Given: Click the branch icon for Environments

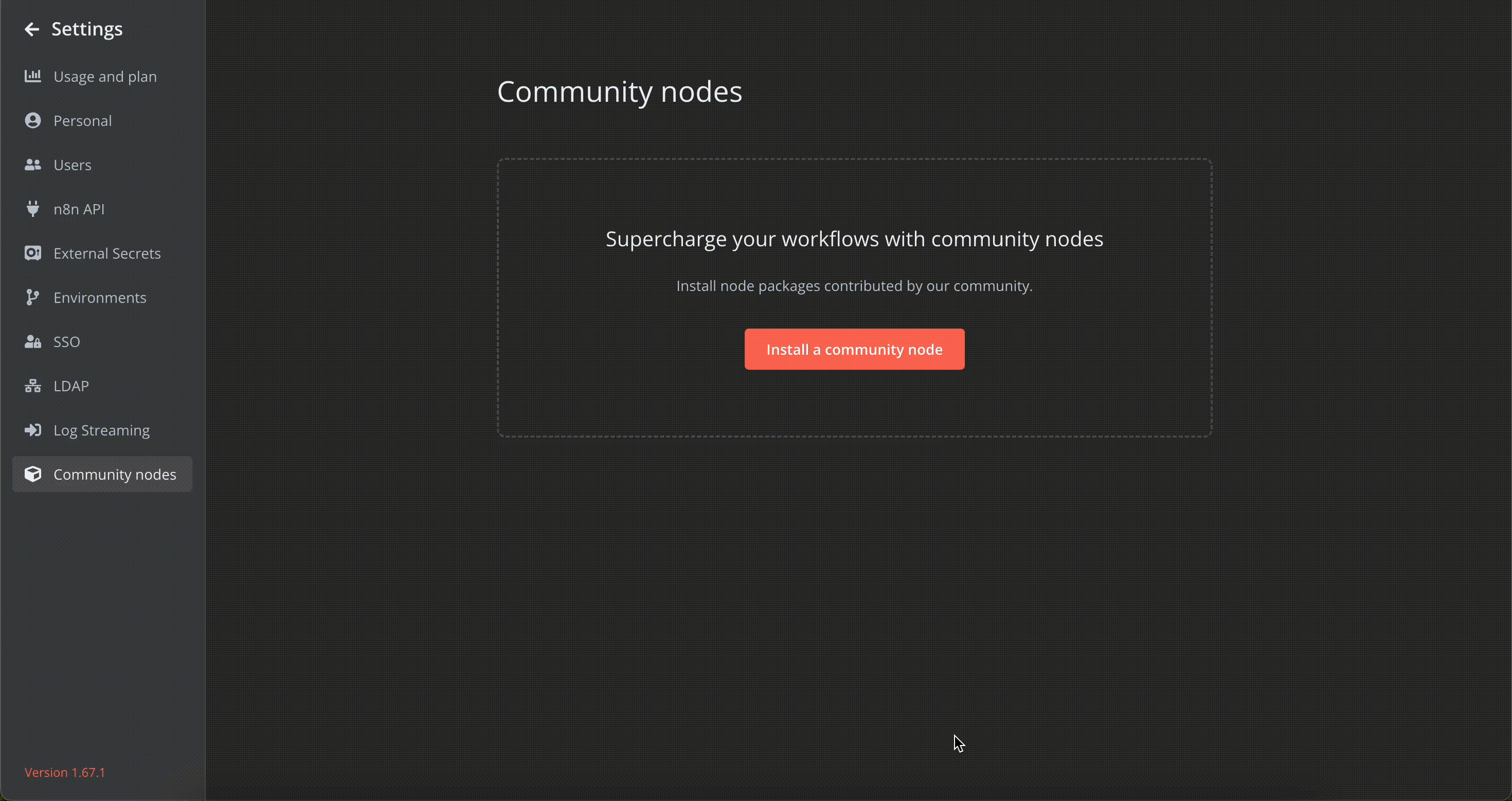Looking at the screenshot, I should coord(33,298).
